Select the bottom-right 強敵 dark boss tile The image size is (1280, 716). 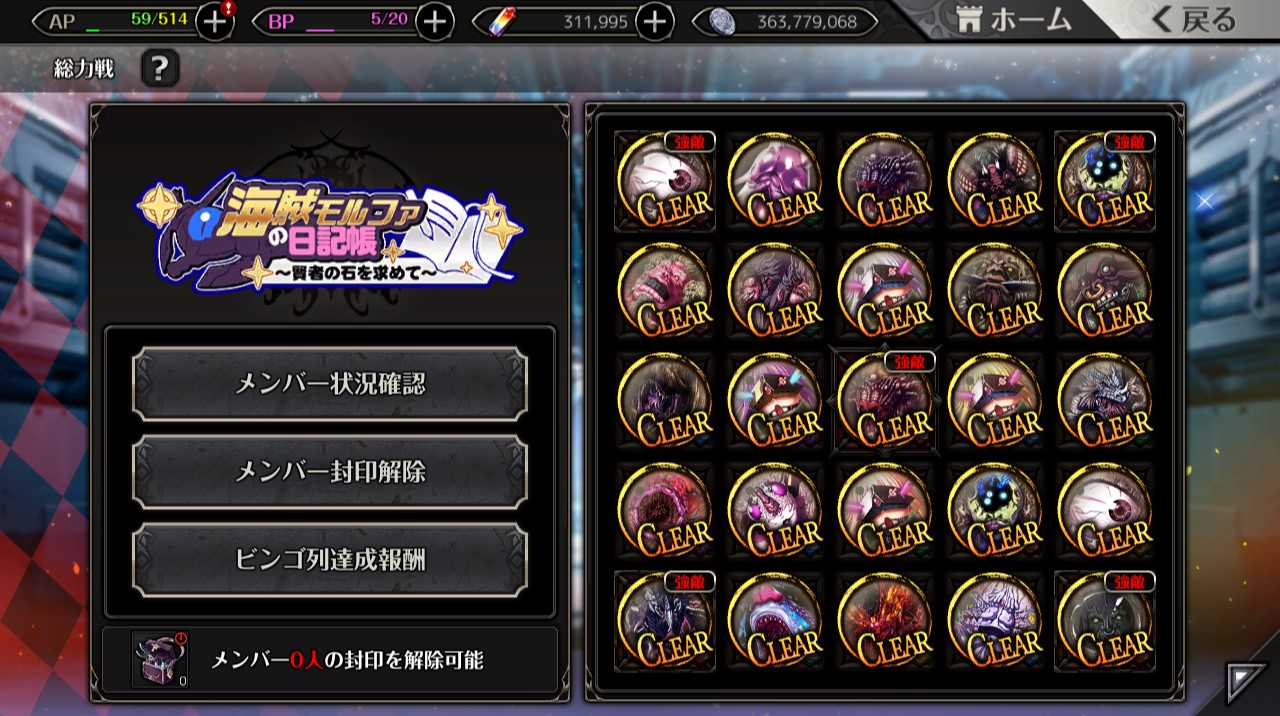point(1105,621)
